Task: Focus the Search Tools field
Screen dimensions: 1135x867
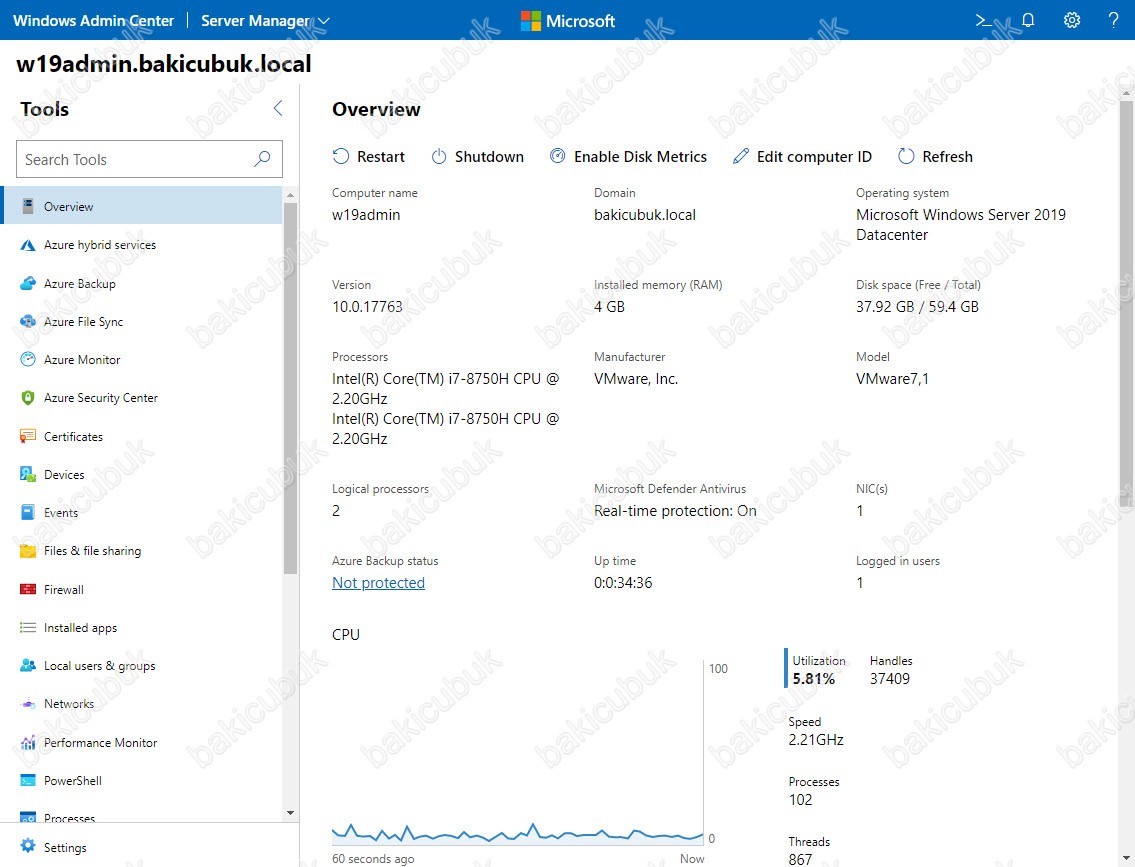Action: (149, 158)
